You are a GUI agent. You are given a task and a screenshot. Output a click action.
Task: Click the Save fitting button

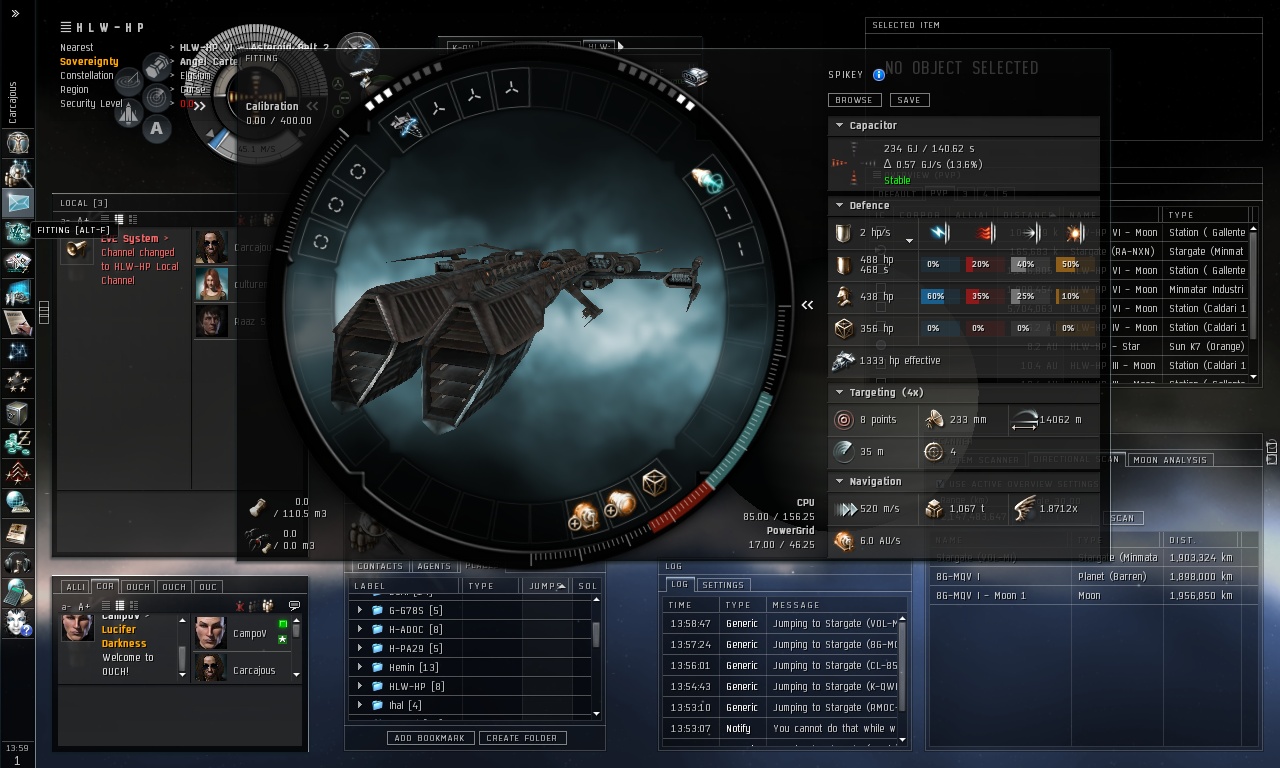coord(909,100)
